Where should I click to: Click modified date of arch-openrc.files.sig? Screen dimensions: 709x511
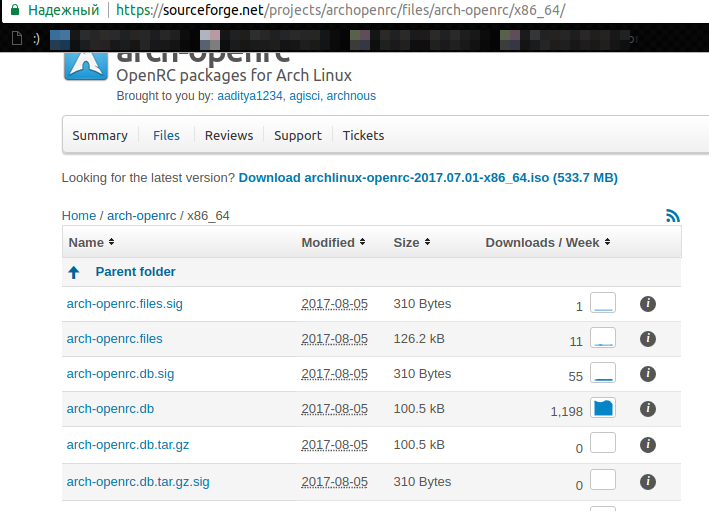click(x=335, y=304)
